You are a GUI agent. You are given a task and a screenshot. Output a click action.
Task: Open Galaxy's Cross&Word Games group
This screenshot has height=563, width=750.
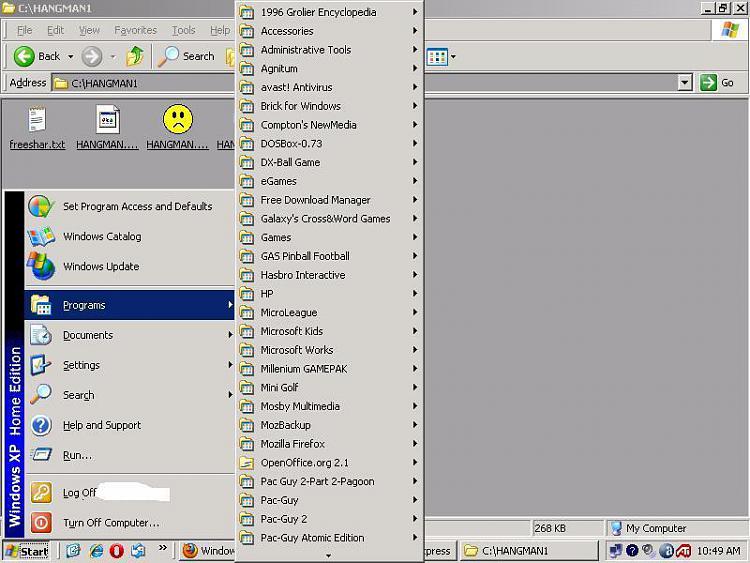click(330, 219)
